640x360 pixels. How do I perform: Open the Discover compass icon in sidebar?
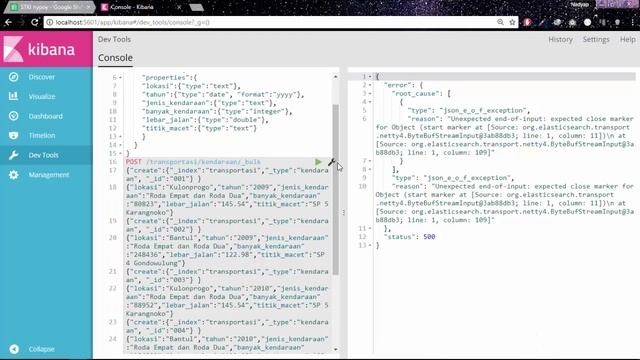click(13, 77)
